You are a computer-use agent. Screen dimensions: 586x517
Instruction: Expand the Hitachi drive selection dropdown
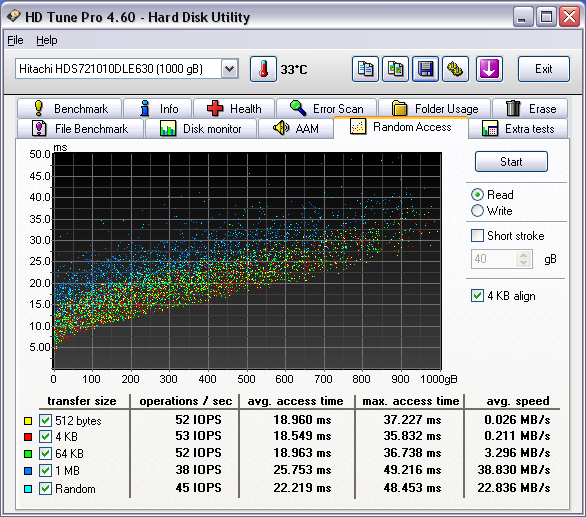coord(230,69)
